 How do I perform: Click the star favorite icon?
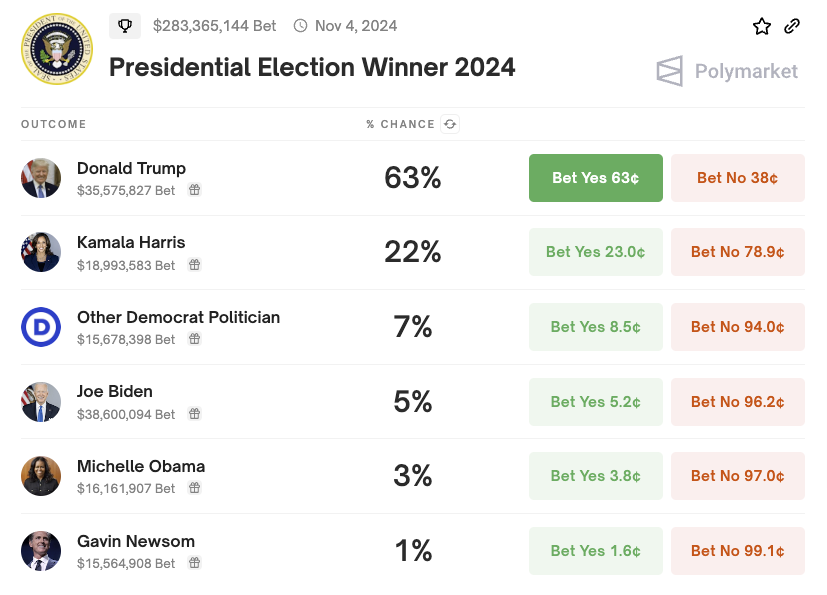[762, 26]
